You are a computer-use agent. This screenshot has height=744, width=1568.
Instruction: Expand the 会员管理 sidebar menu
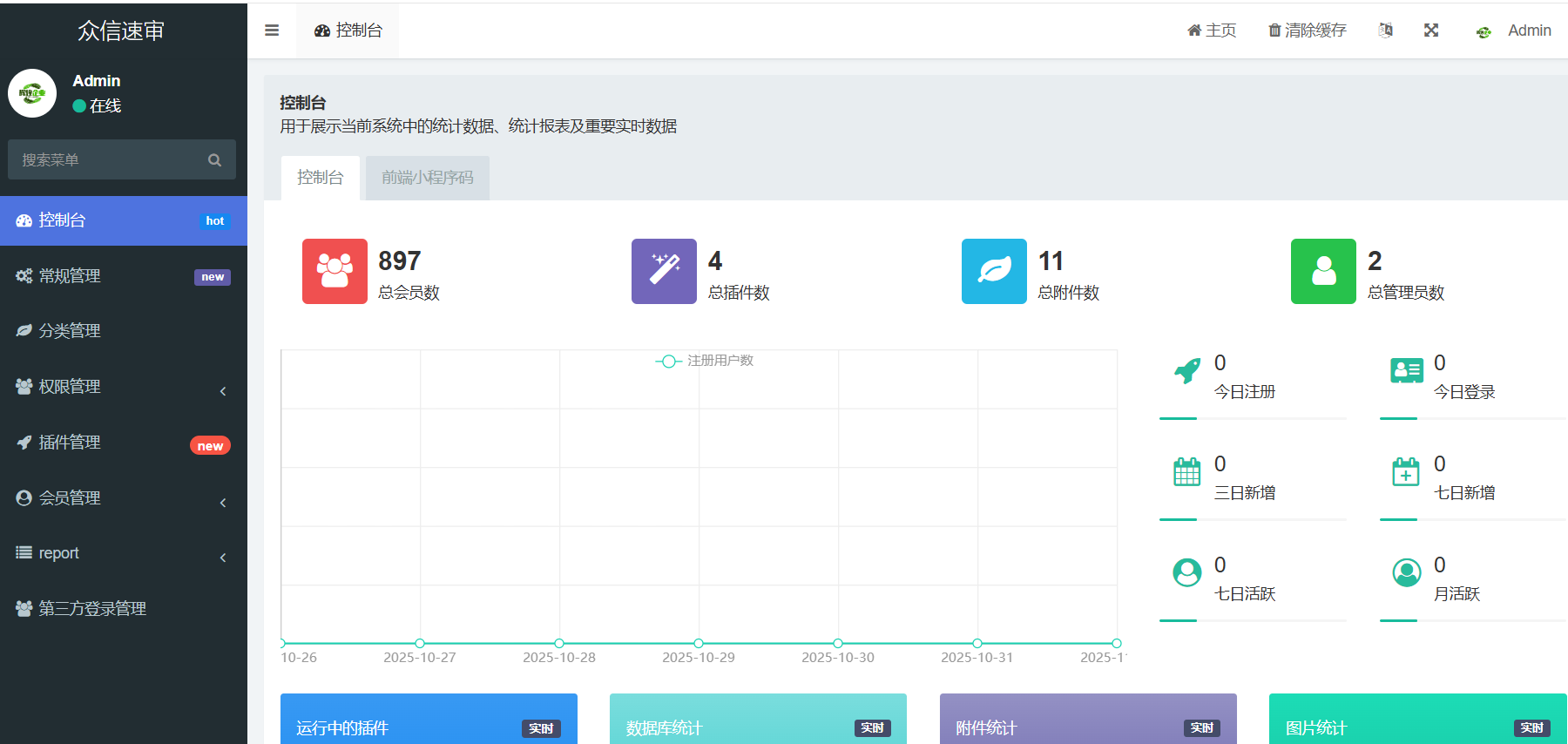coord(122,498)
